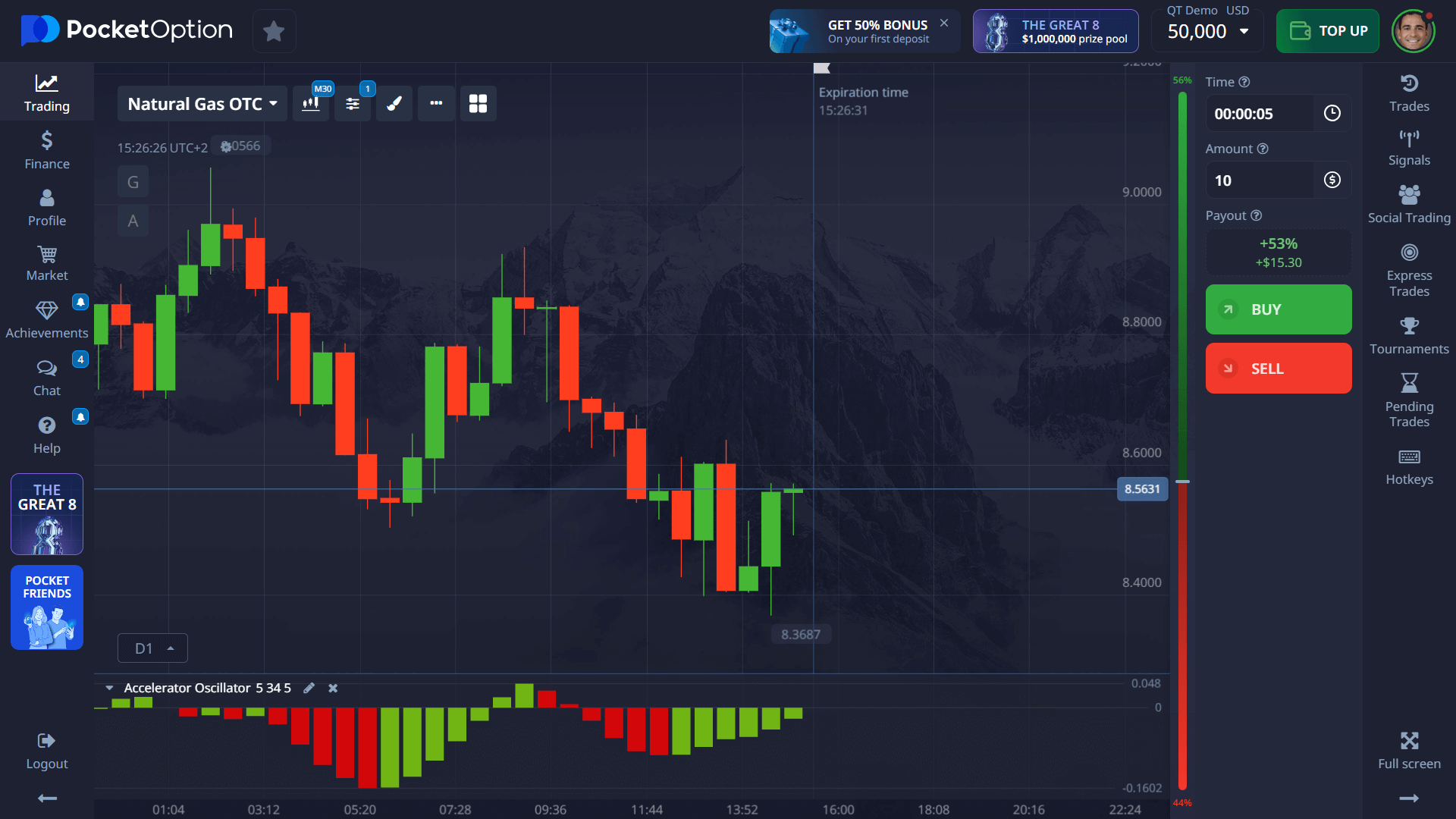Toggle amount mode with dollar-circle icon
Viewport: 1456px width, 819px height.
tap(1332, 180)
